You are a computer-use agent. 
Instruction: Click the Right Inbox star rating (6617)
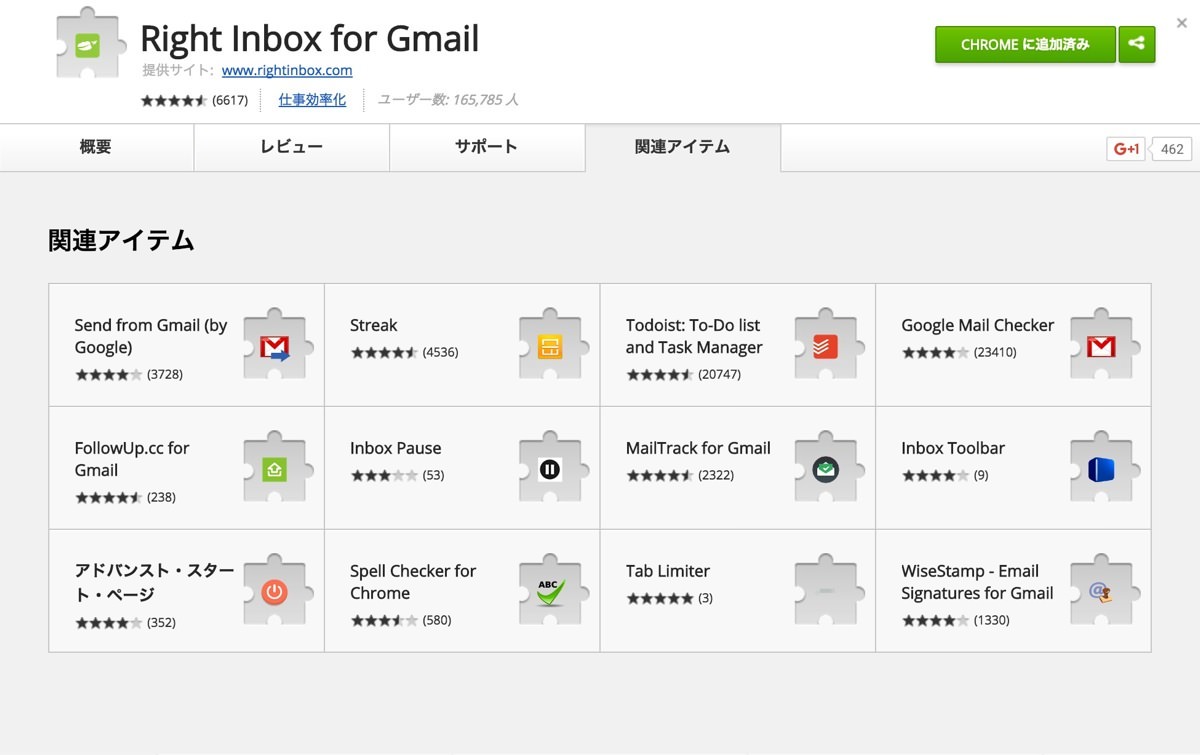(x=194, y=100)
